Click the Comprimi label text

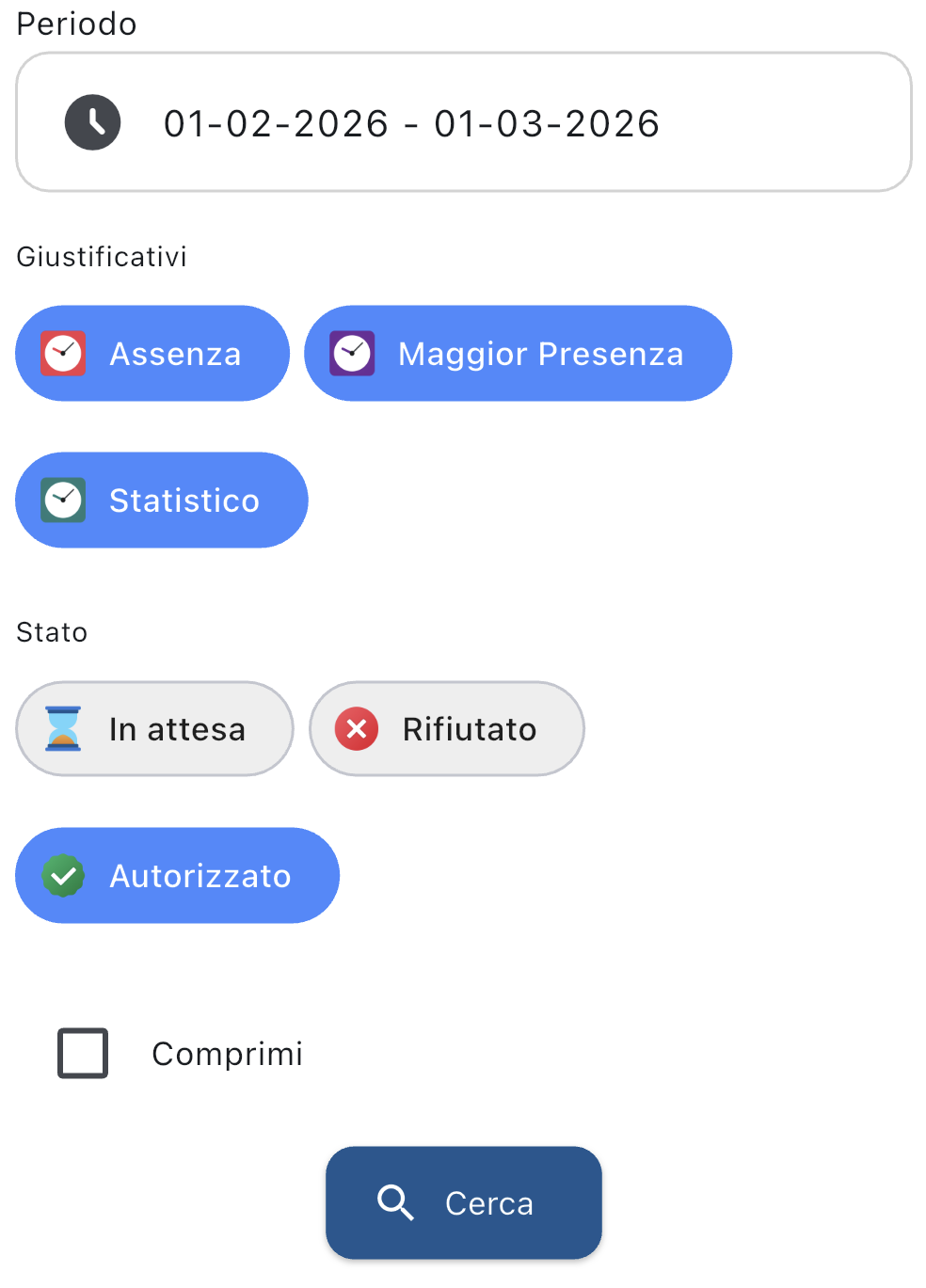227,1054
